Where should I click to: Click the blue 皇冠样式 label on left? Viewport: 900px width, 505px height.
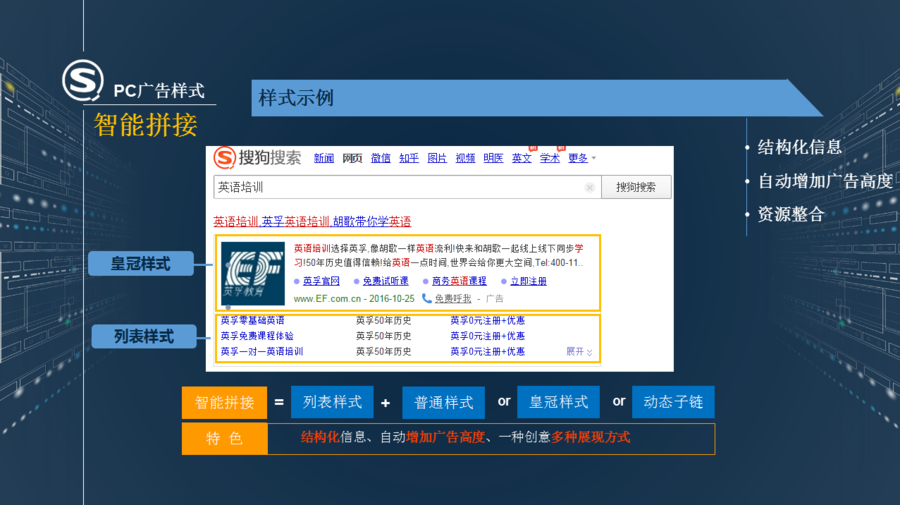click(x=140, y=265)
